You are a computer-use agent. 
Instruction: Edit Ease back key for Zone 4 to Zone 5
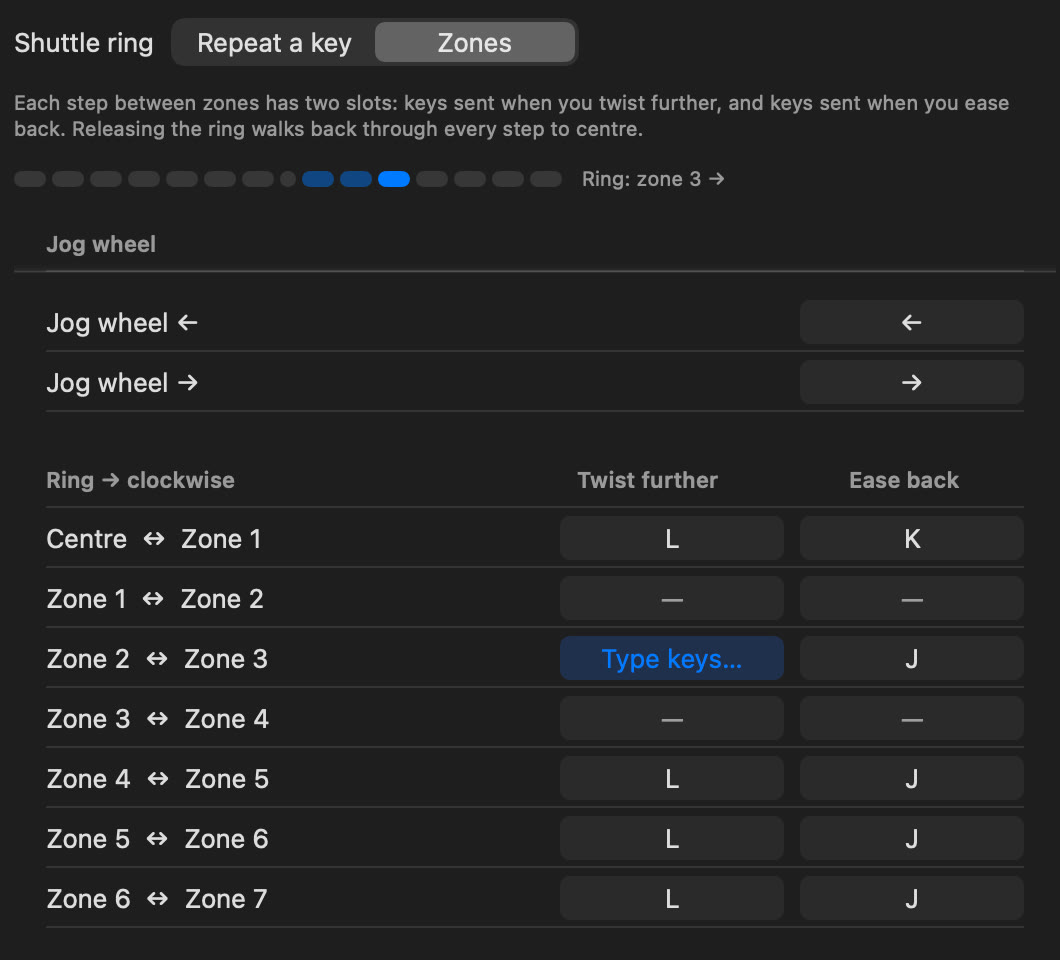coord(911,779)
